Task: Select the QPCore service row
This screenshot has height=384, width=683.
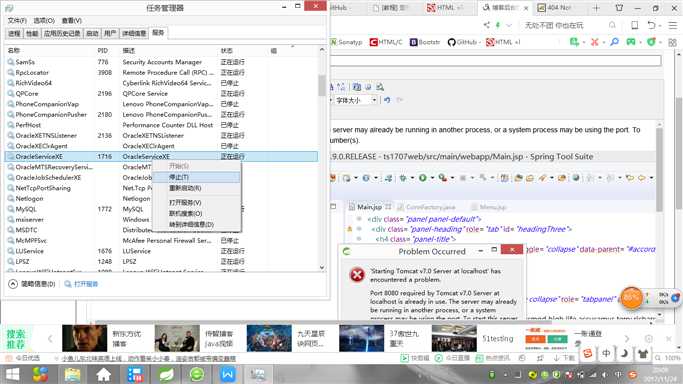Action: tap(161, 94)
